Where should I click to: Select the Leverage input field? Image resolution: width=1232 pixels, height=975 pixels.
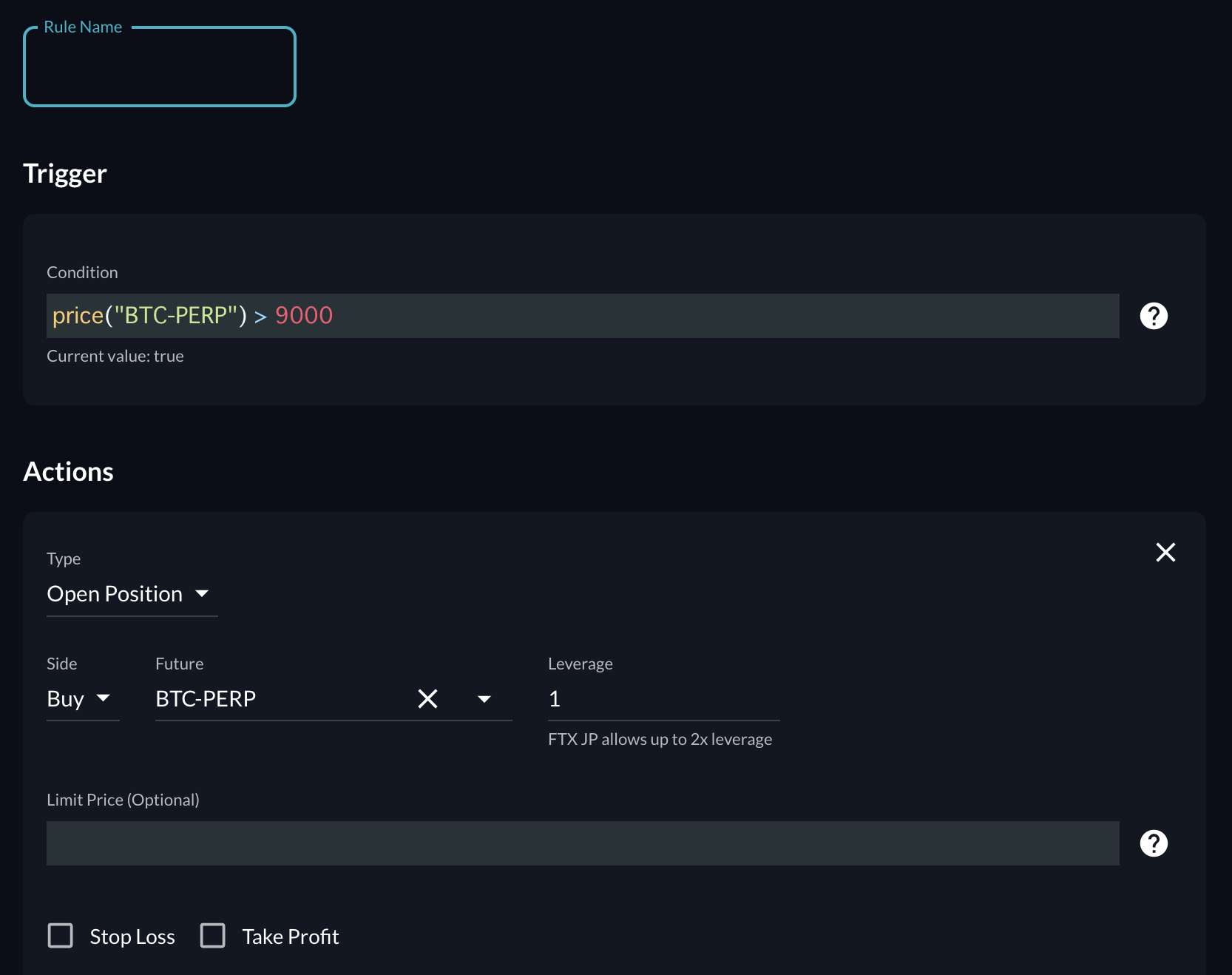click(663, 699)
